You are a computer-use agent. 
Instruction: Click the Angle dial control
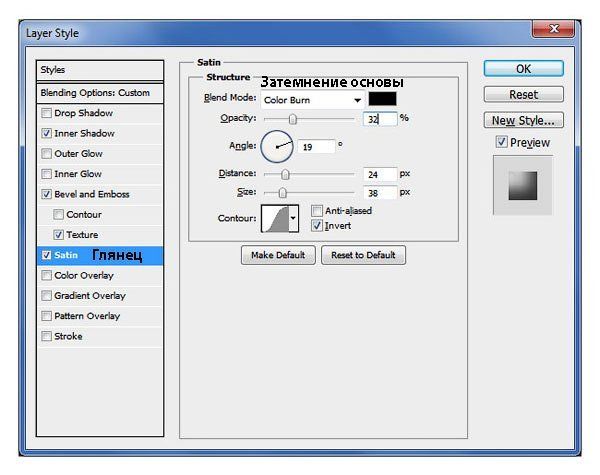click(277, 146)
